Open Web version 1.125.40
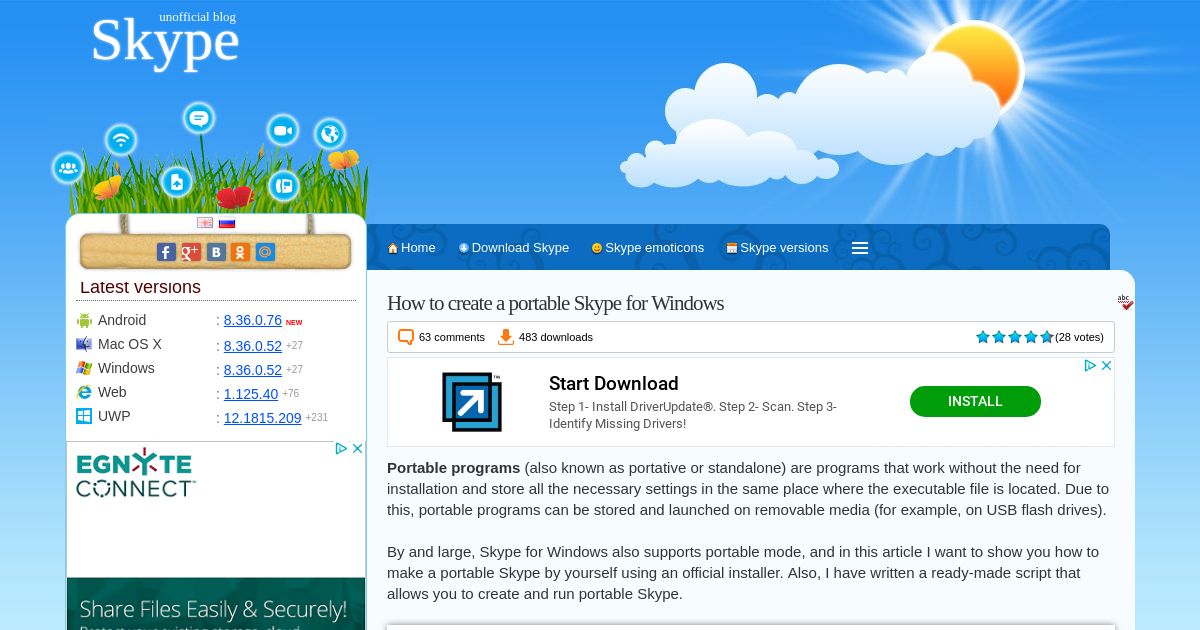Image resolution: width=1200 pixels, height=630 pixels. point(251,394)
